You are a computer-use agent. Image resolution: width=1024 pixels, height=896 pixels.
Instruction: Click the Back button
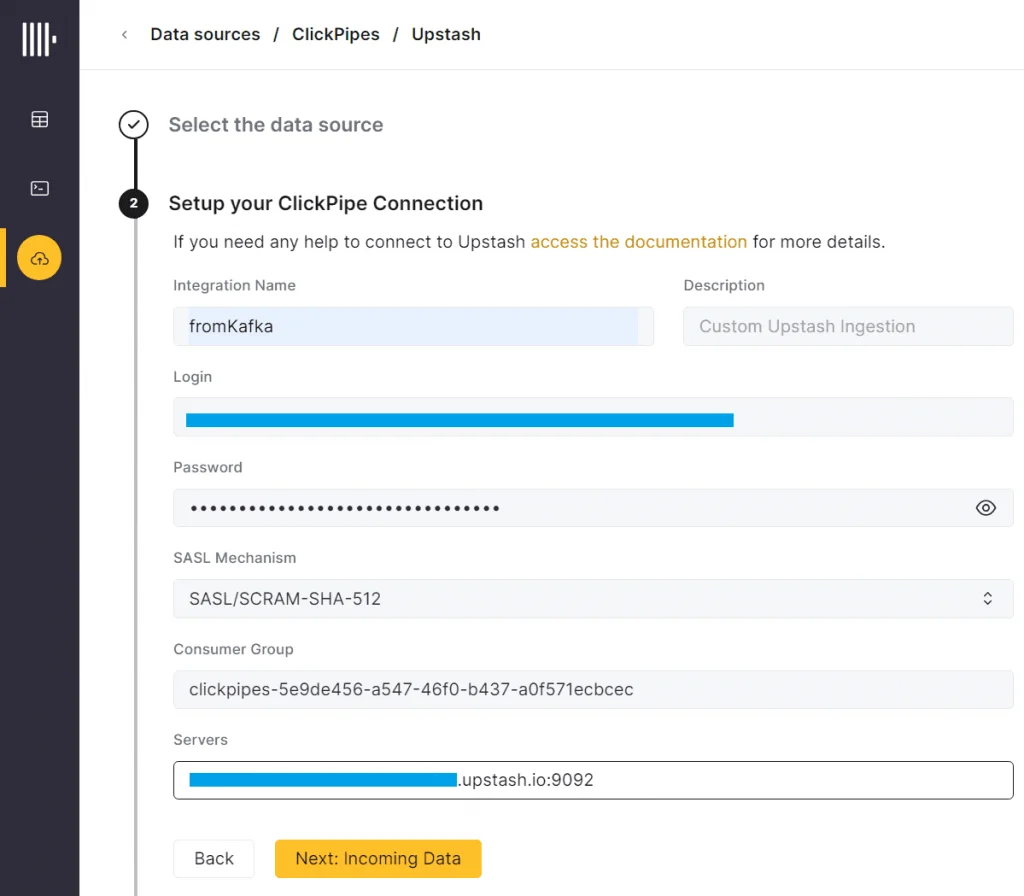pos(214,859)
